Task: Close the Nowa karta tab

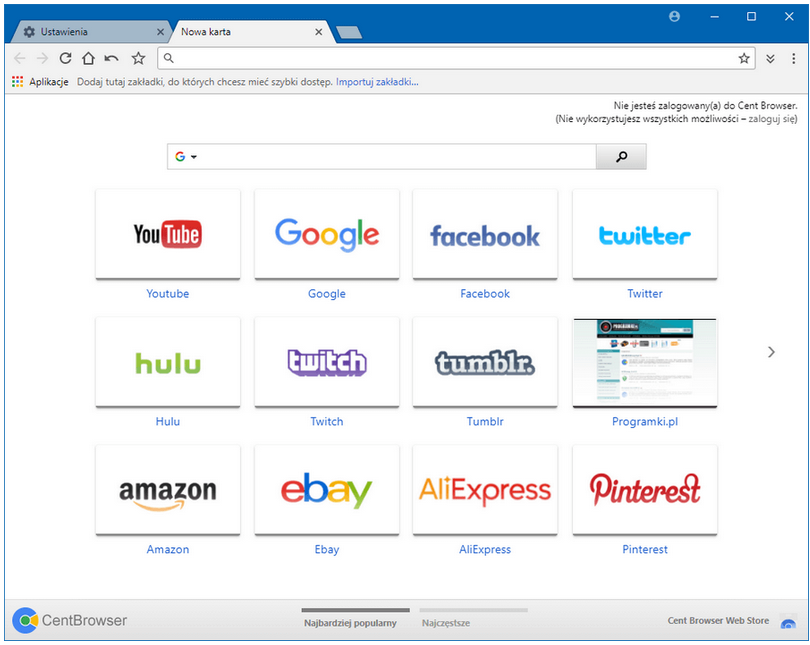Action: pyautogui.click(x=319, y=32)
